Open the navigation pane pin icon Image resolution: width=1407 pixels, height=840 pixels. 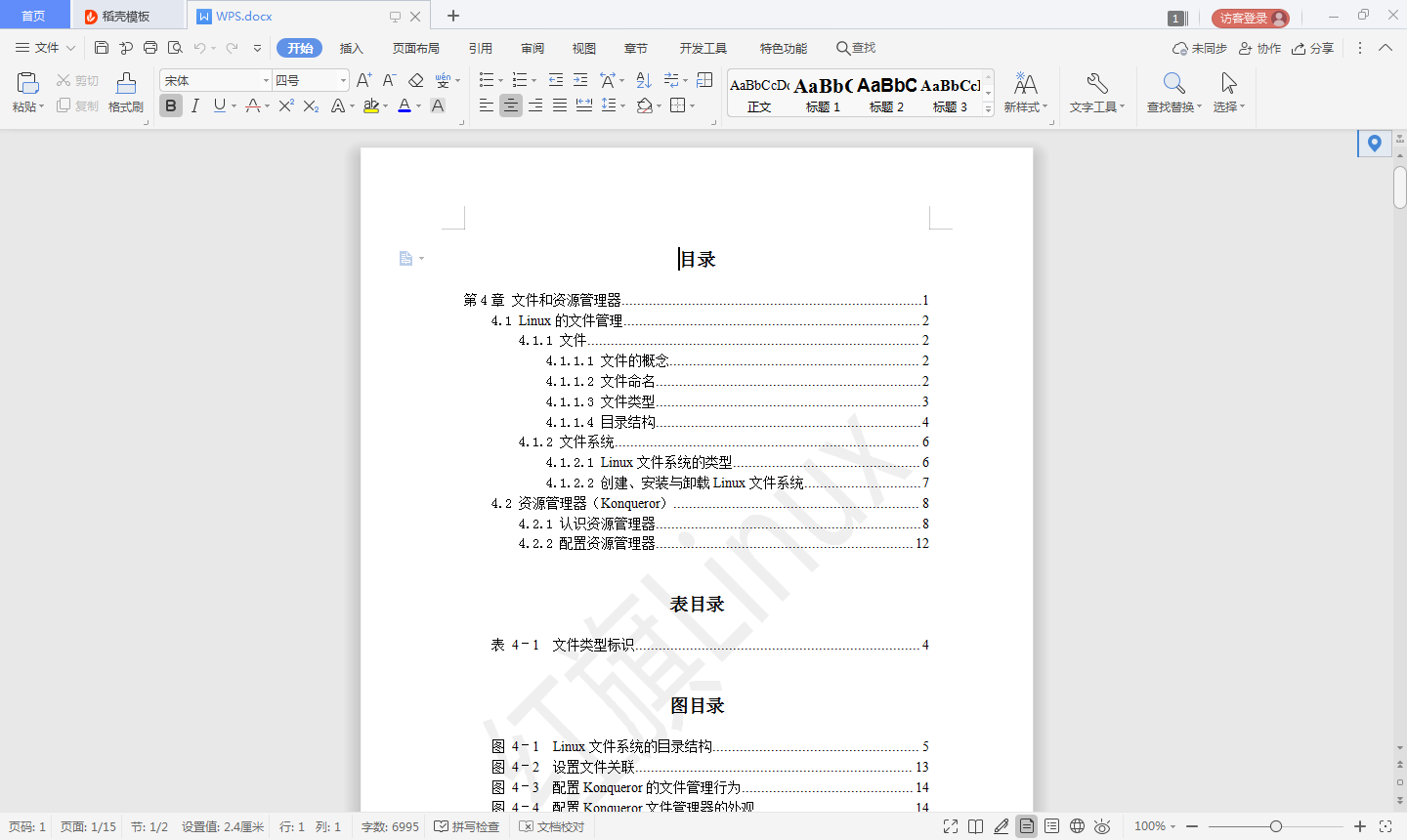pyautogui.click(x=1375, y=144)
